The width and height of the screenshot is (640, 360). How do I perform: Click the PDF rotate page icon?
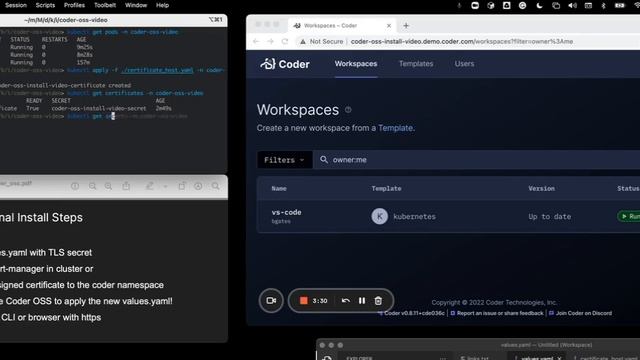(182, 186)
